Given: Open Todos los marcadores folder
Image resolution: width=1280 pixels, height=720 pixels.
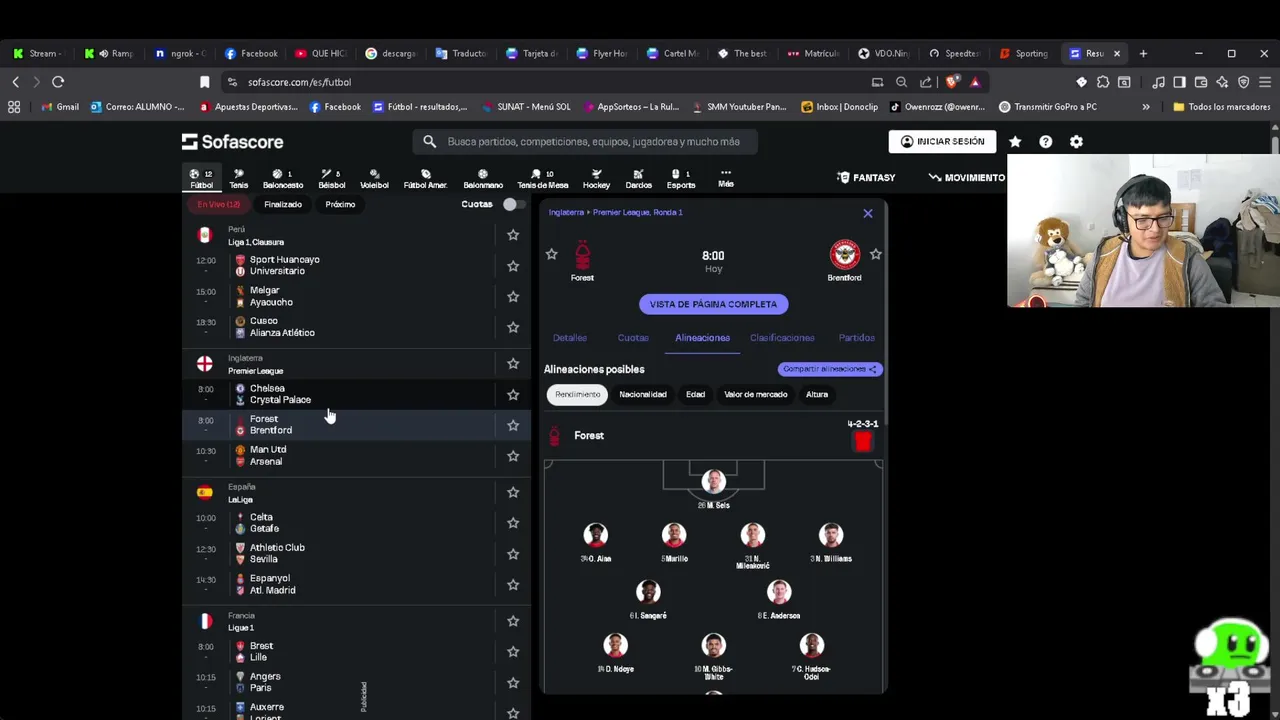Looking at the screenshot, I should pyautogui.click(x=1221, y=107).
